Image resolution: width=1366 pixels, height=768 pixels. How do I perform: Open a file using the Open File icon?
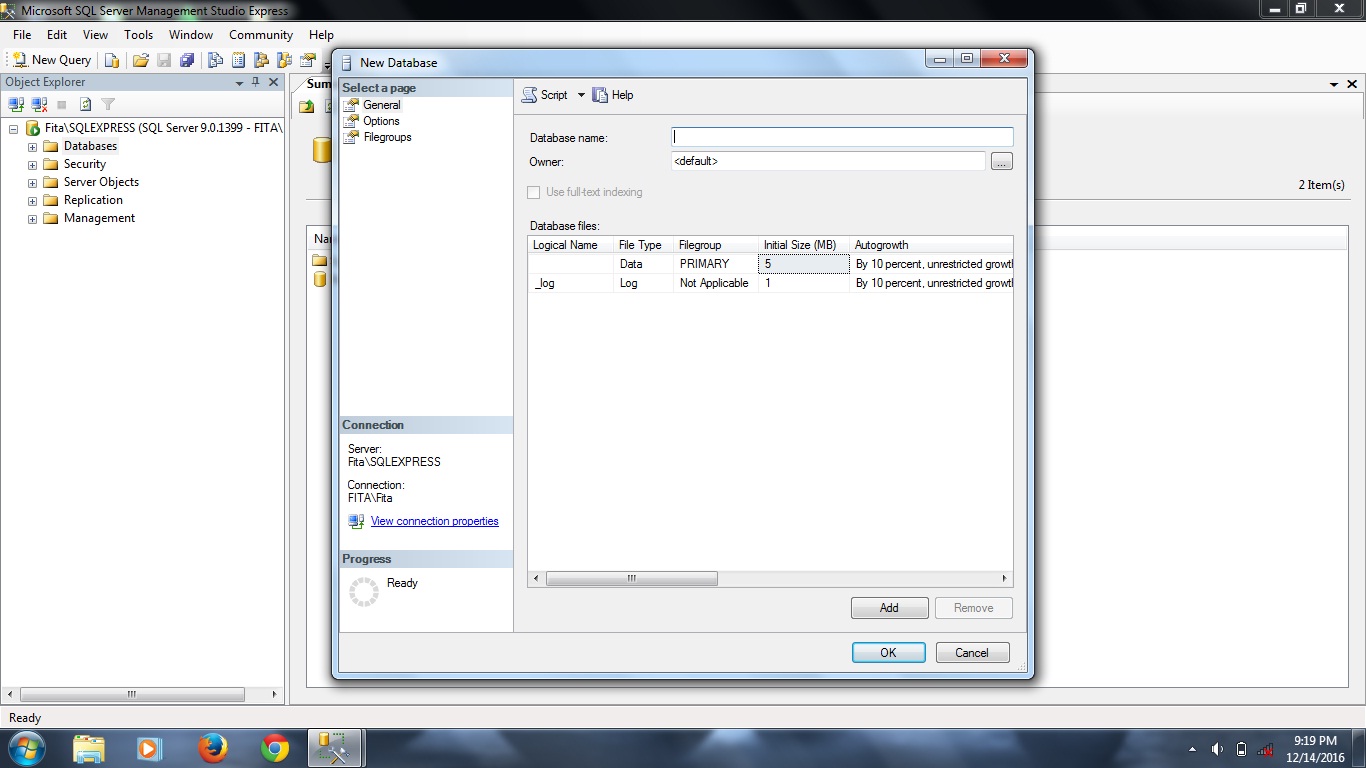click(140, 59)
